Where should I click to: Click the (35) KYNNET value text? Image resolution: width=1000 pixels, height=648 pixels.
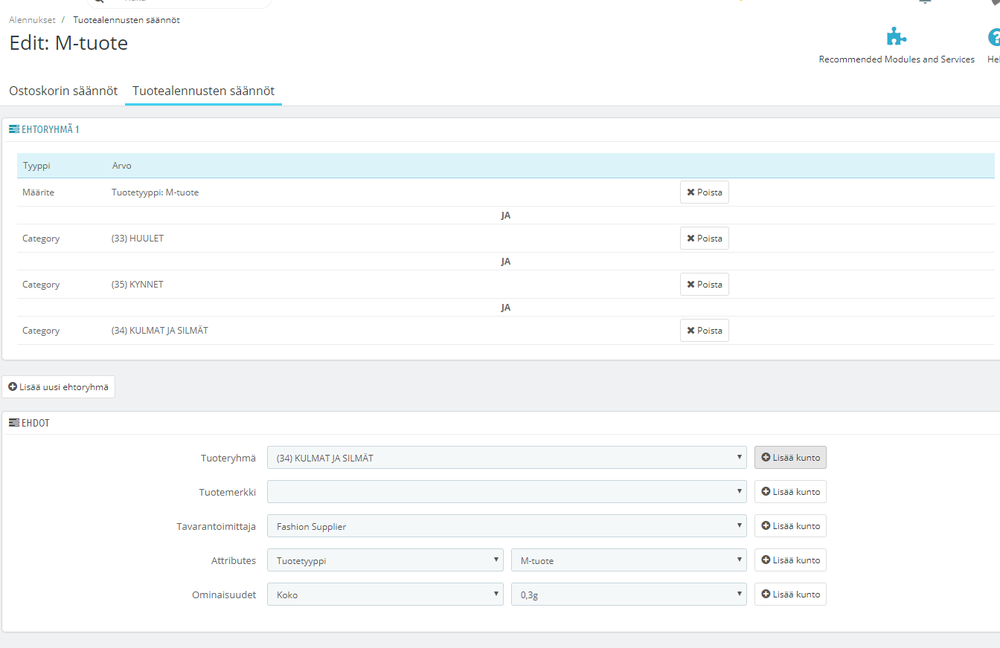coord(137,284)
